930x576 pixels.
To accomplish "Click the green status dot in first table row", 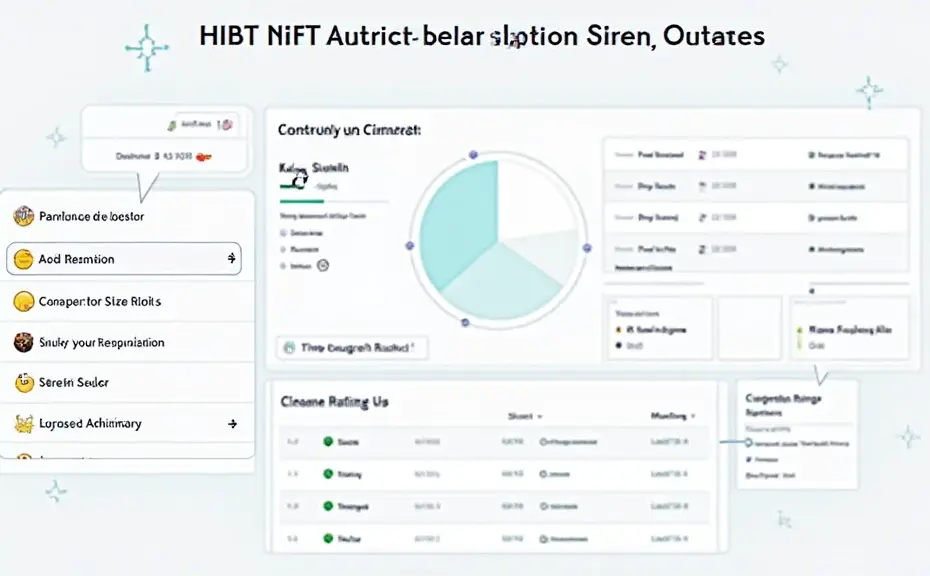I will (x=327, y=441).
